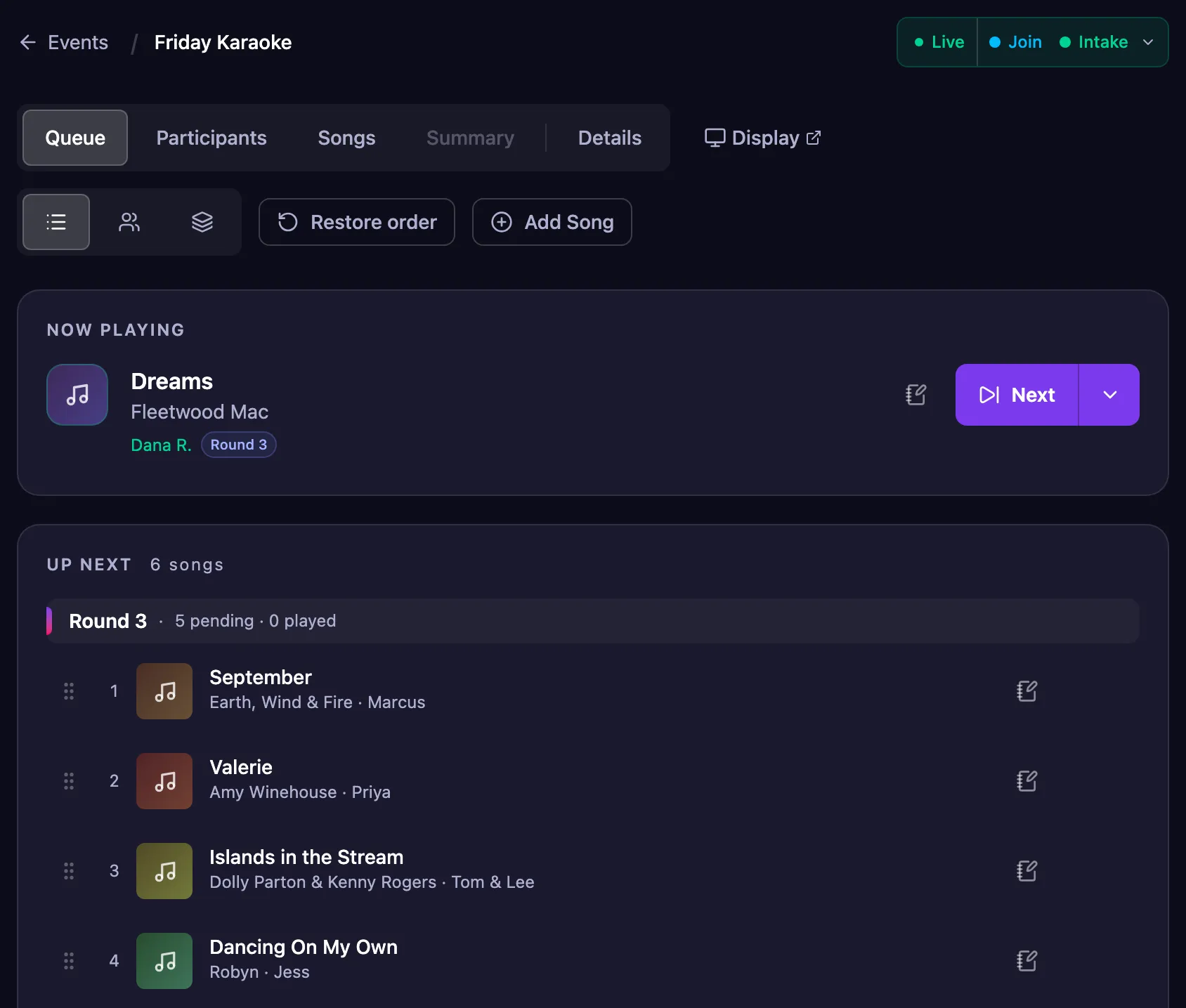
Task: Toggle the Join status
Action: pos(1015,42)
